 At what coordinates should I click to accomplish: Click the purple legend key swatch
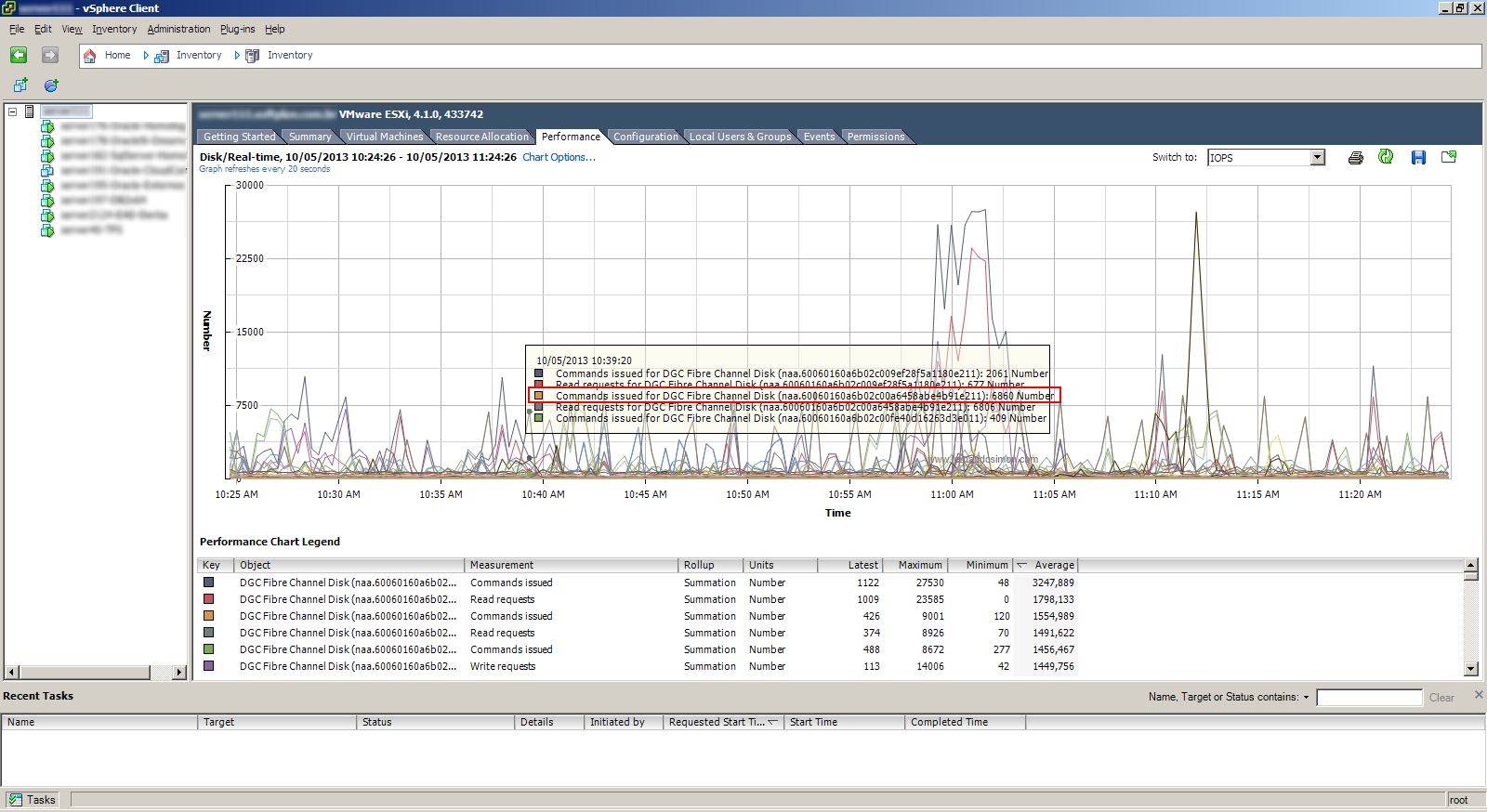209,666
